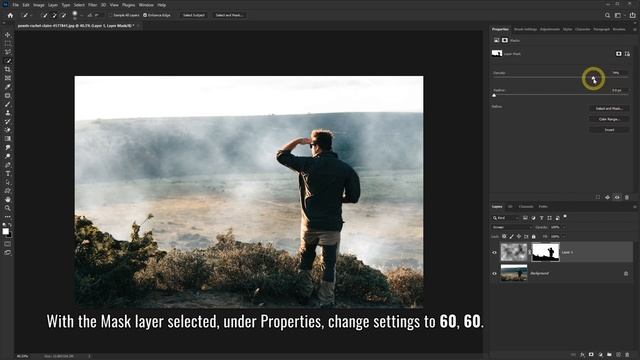Select the Eraser tool
The width and height of the screenshot is (640, 360).
click(x=7, y=130)
